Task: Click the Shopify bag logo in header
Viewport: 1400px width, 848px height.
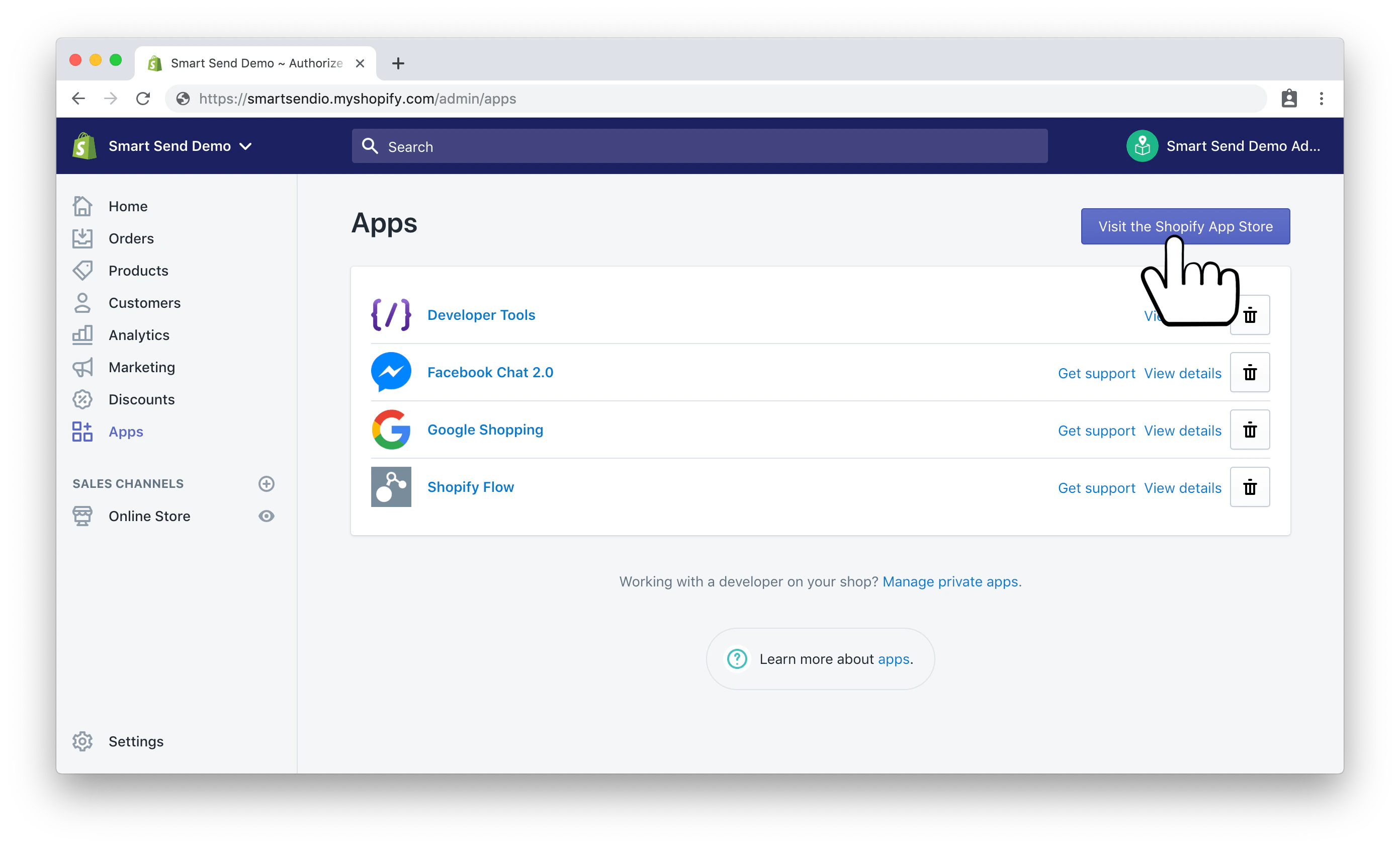Action: [84, 146]
